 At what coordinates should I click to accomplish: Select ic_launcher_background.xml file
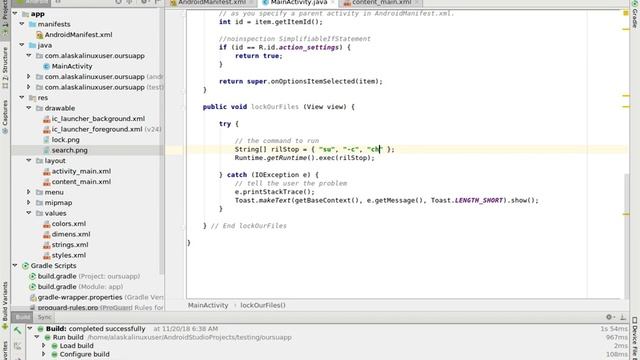pos(98,119)
